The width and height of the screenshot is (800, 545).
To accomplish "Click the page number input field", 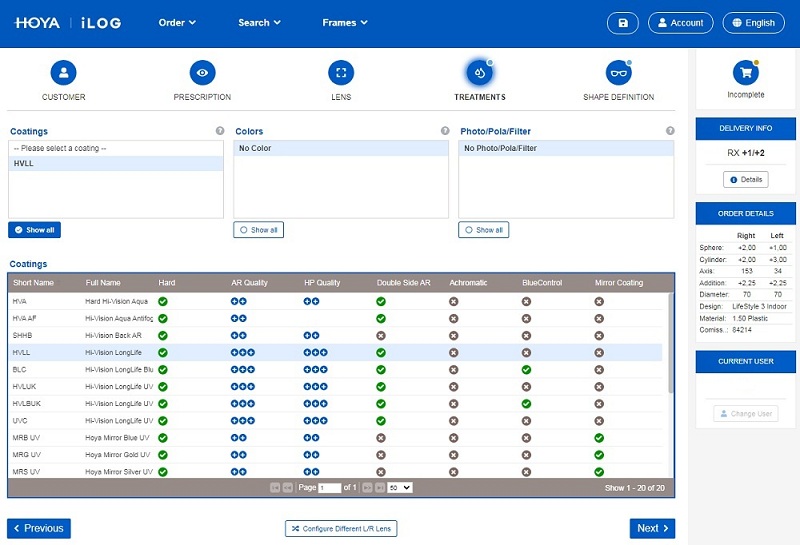I will (x=329, y=488).
